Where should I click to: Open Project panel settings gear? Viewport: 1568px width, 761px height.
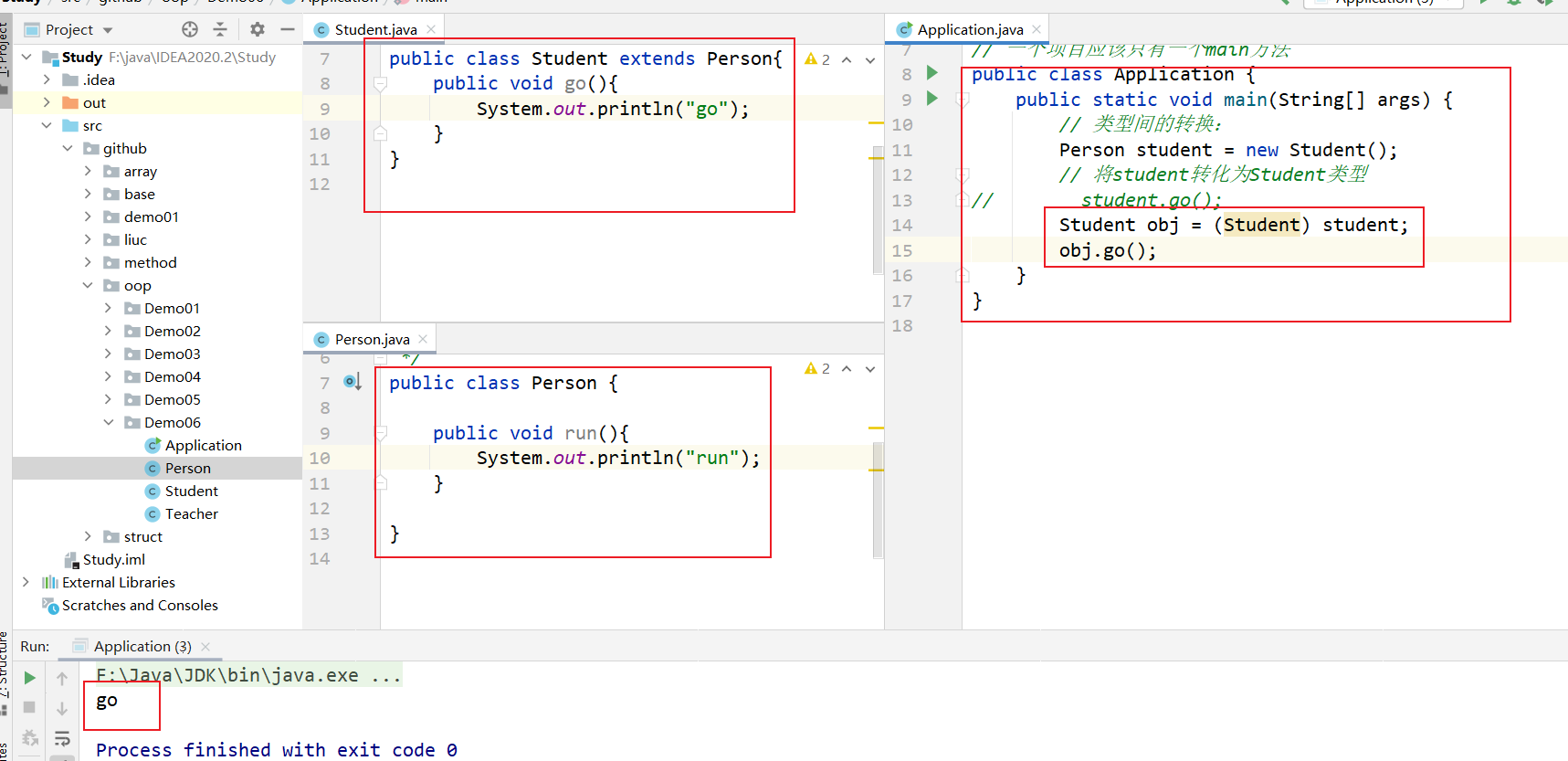coord(258,29)
